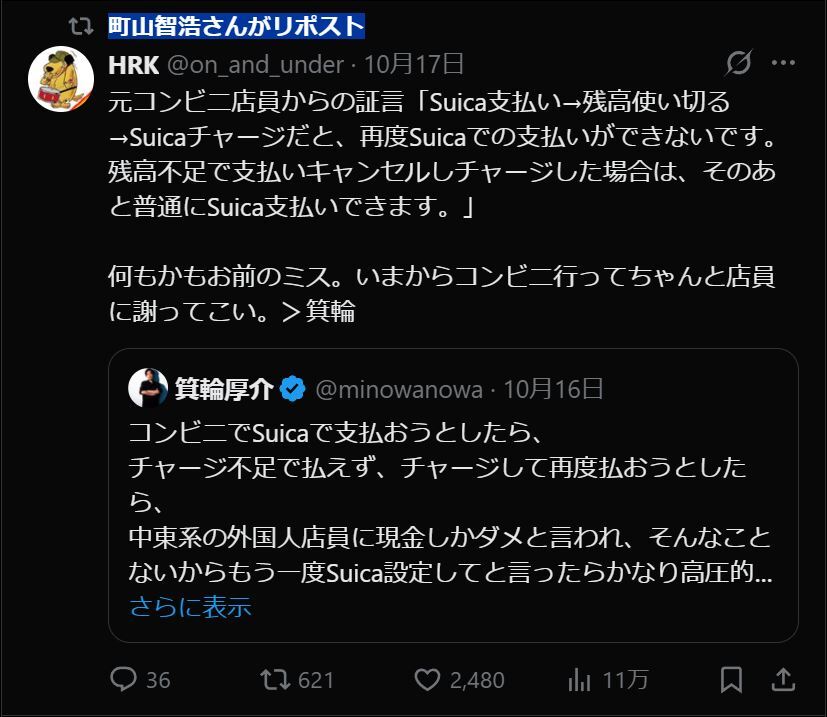Bookmark this post

(x=732, y=680)
